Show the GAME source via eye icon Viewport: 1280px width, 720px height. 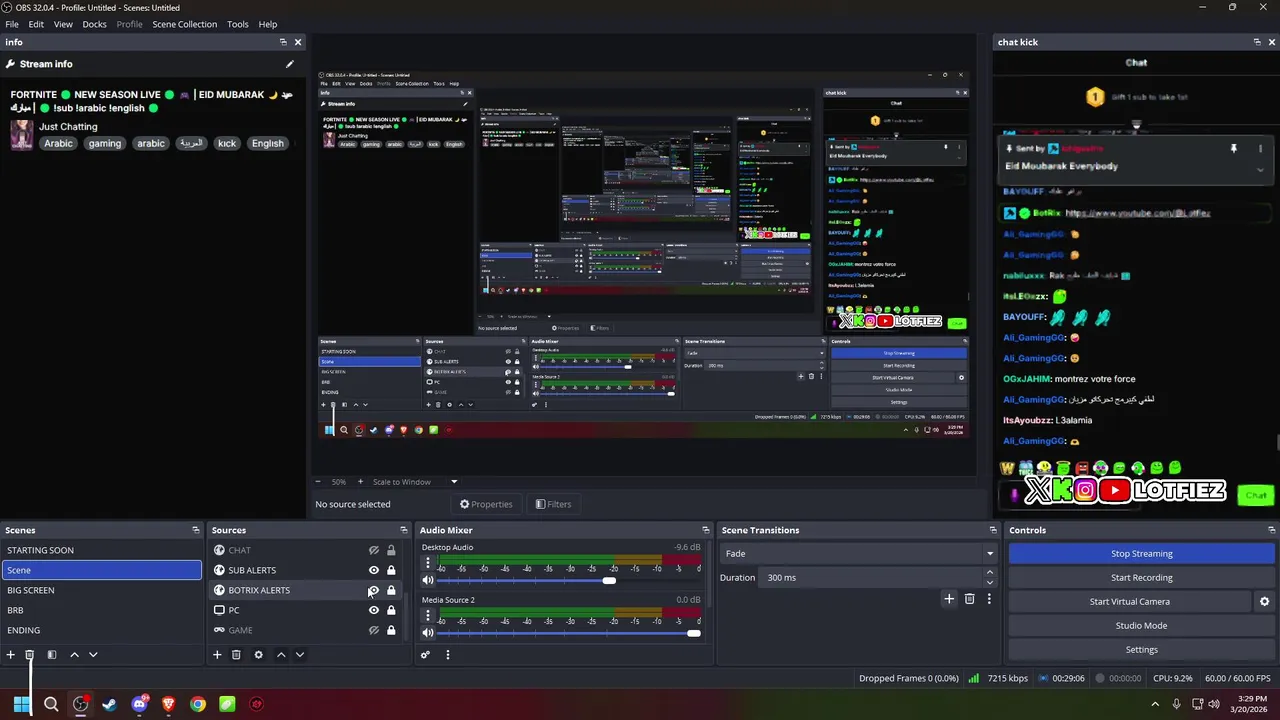pyautogui.click(x=374, y=630)
